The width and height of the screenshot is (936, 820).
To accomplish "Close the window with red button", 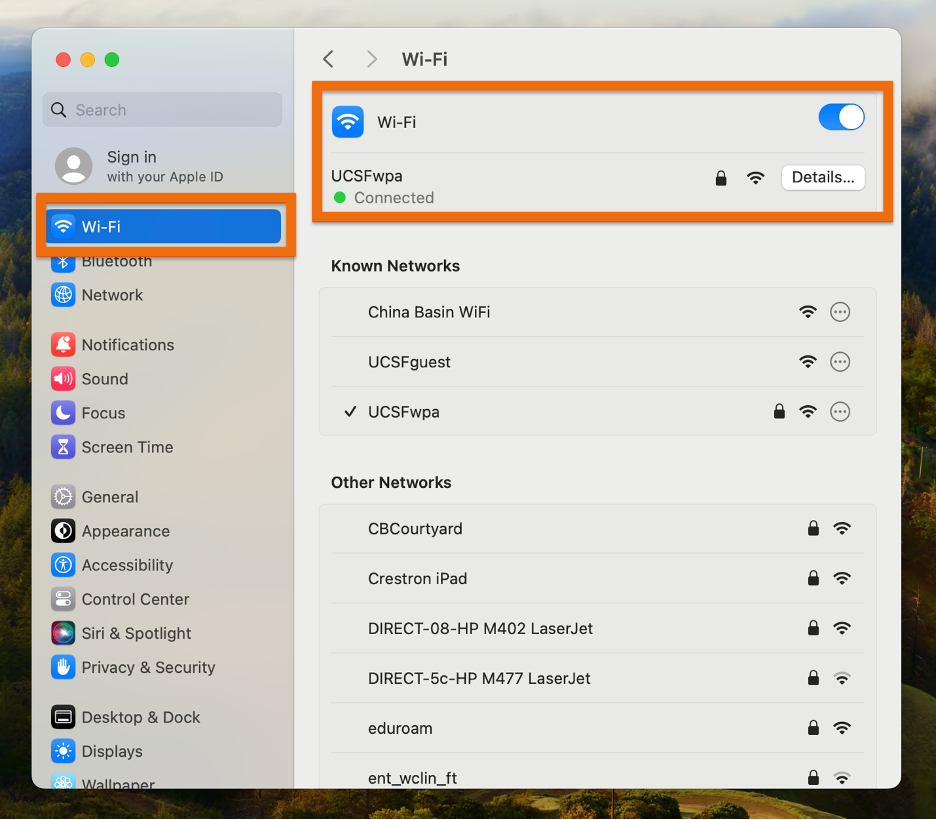I will click(63, 60).
